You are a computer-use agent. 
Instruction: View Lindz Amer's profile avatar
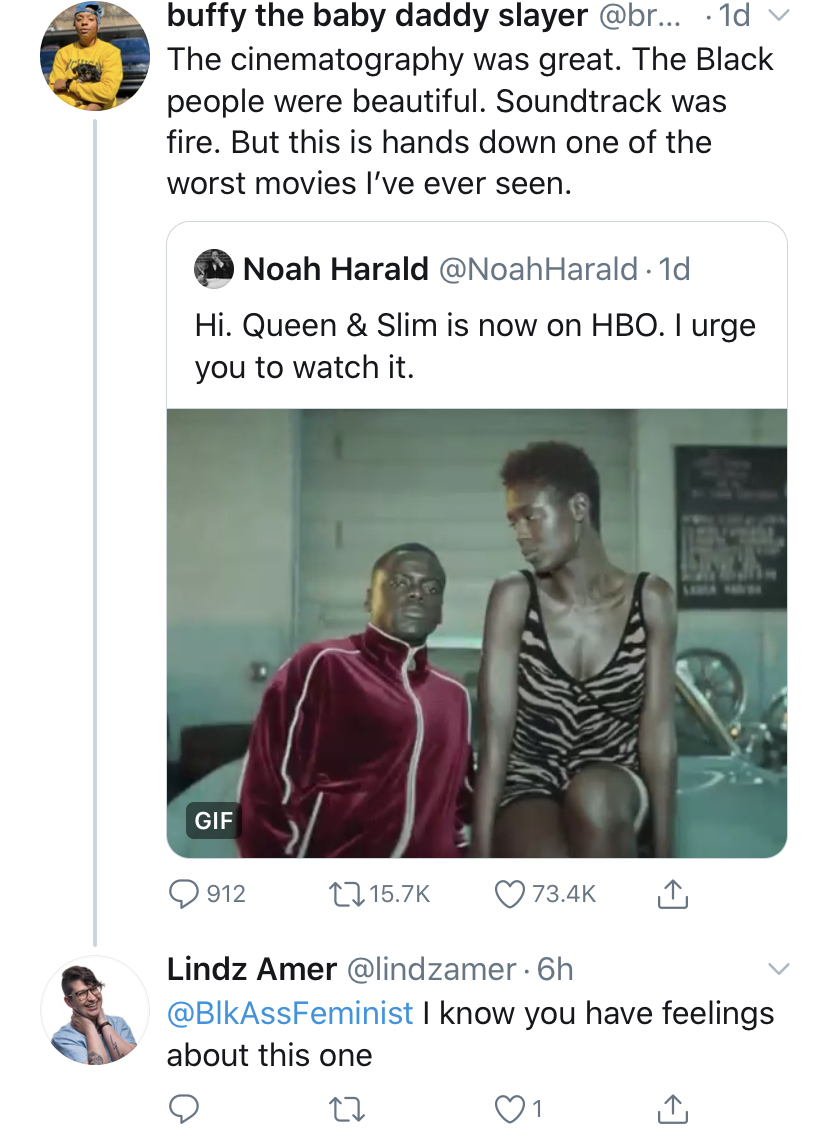pos(95,1011)
